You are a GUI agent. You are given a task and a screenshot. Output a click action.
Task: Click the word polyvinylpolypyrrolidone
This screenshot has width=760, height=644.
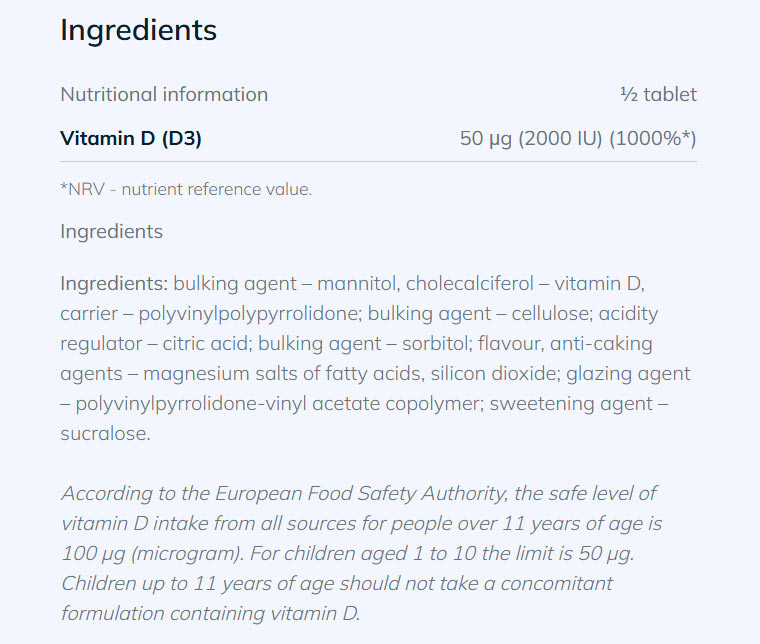247,314
